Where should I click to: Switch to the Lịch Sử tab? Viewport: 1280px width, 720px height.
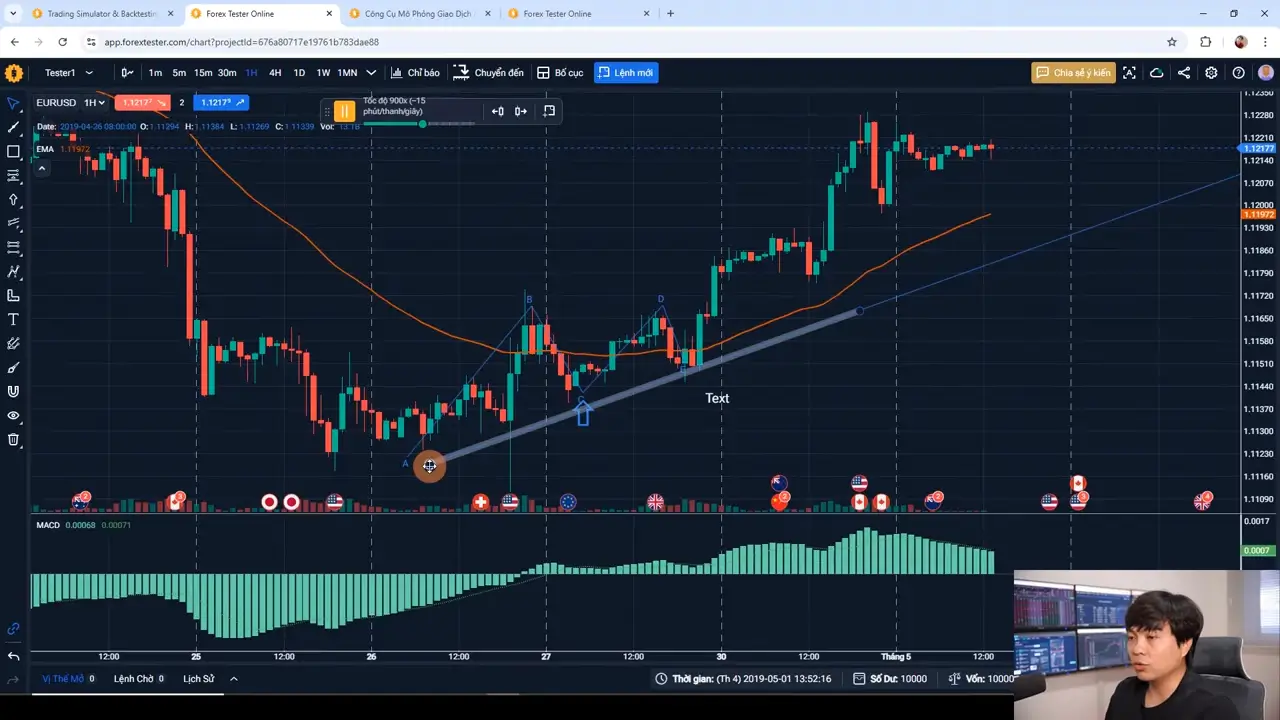click(x=198, y=678)
